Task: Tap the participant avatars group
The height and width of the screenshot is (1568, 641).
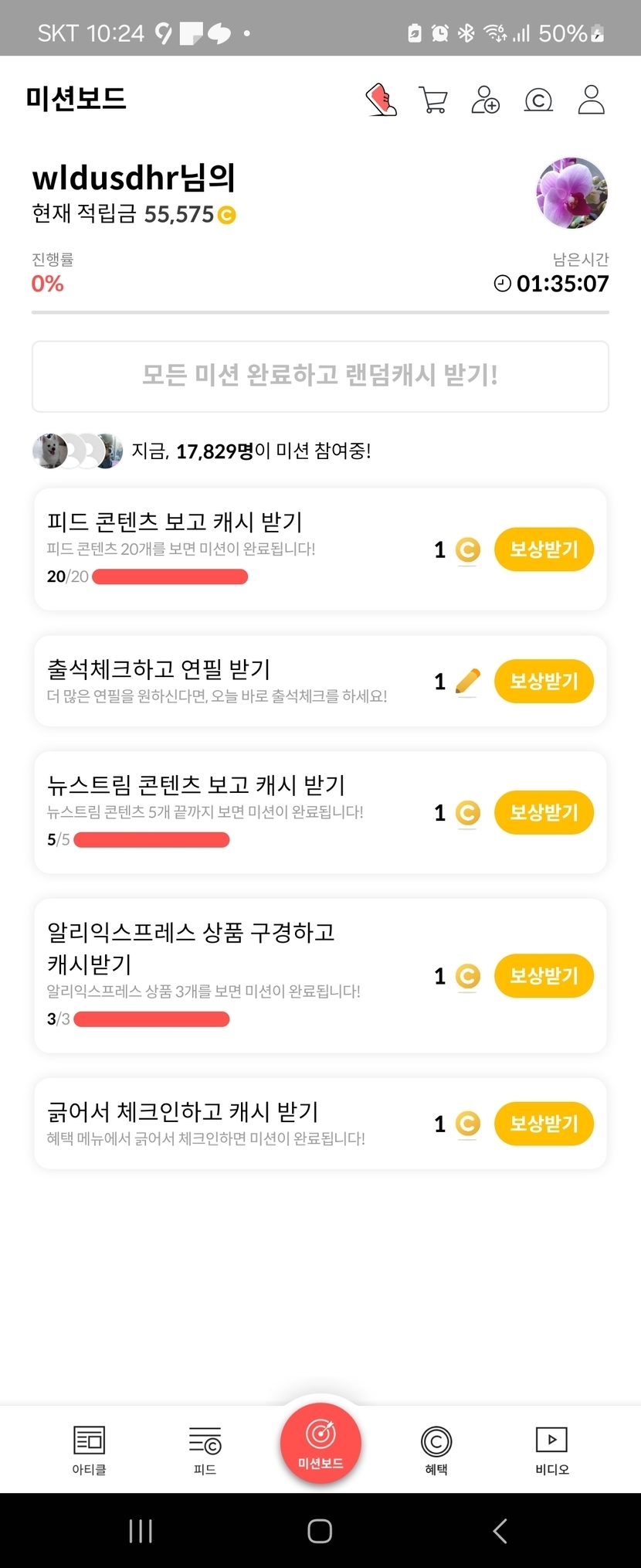Action: [77, 451]
